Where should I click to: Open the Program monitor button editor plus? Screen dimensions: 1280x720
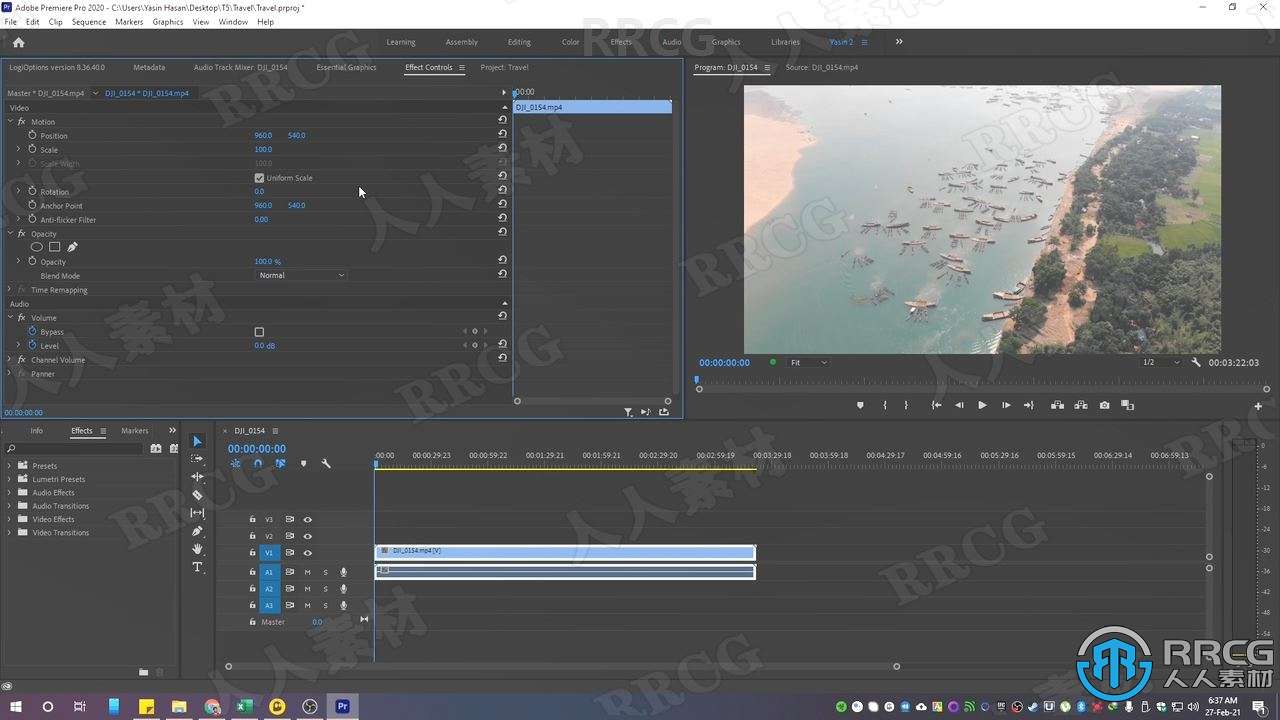(x=1258, y=406)
